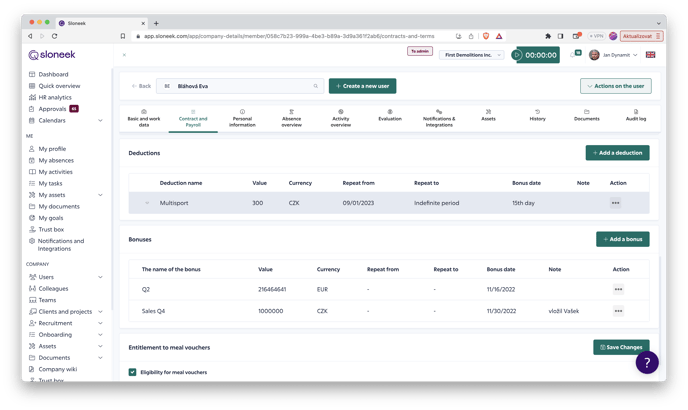Switch language via the UK flag

coord(650,55)
